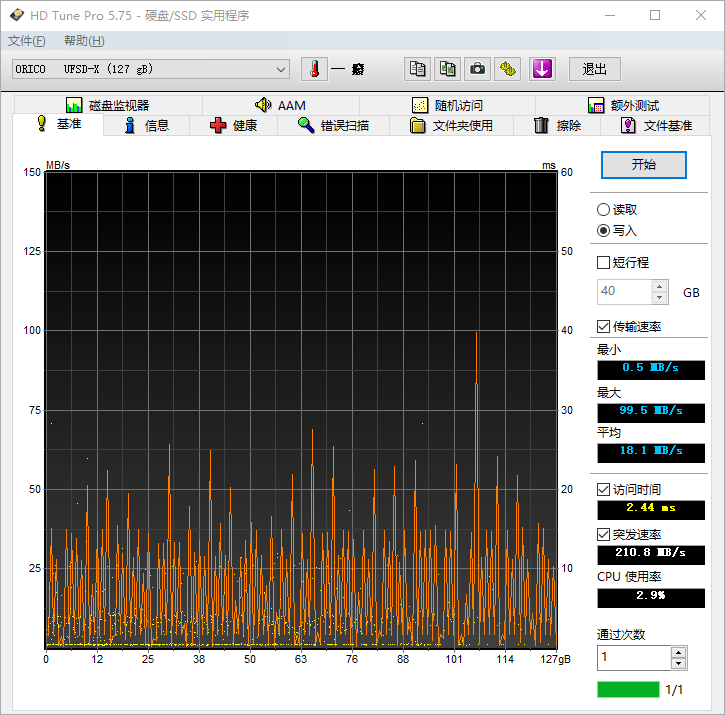Screen dimensions: 725x715
Task: Toggle the 访问时间 checkbox
Action: tap(603, 489)
